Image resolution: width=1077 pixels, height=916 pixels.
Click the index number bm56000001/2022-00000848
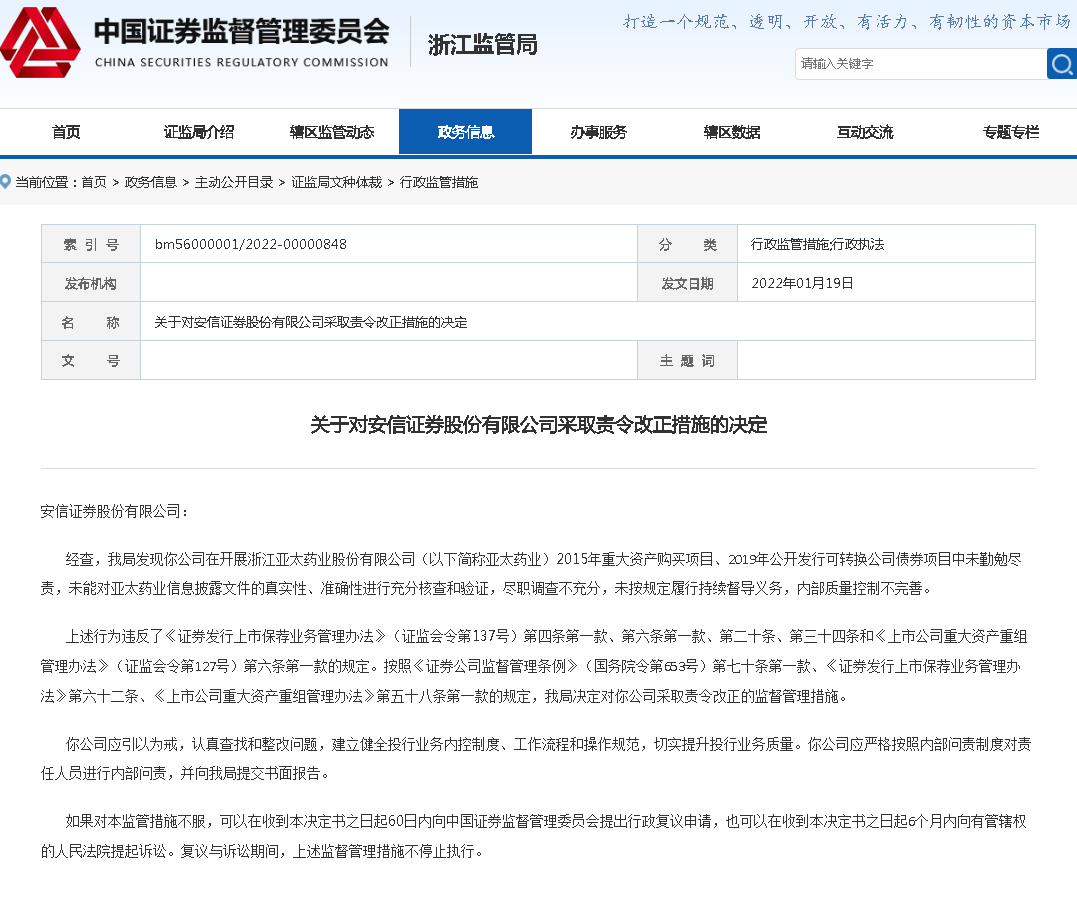point(251,244)
